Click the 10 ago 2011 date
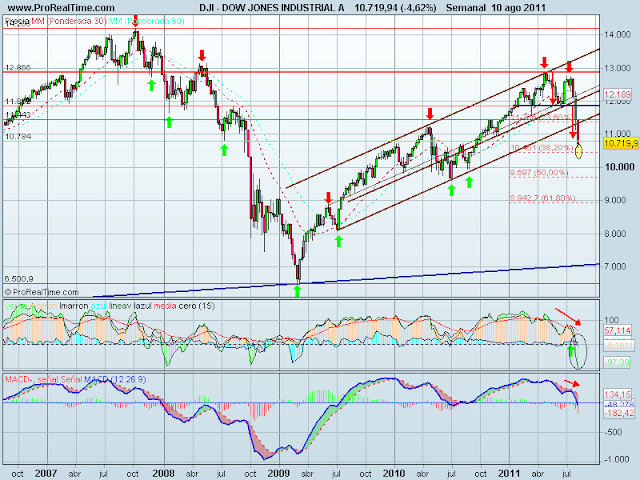The image size is (640, 480). (x=518, y=7)
